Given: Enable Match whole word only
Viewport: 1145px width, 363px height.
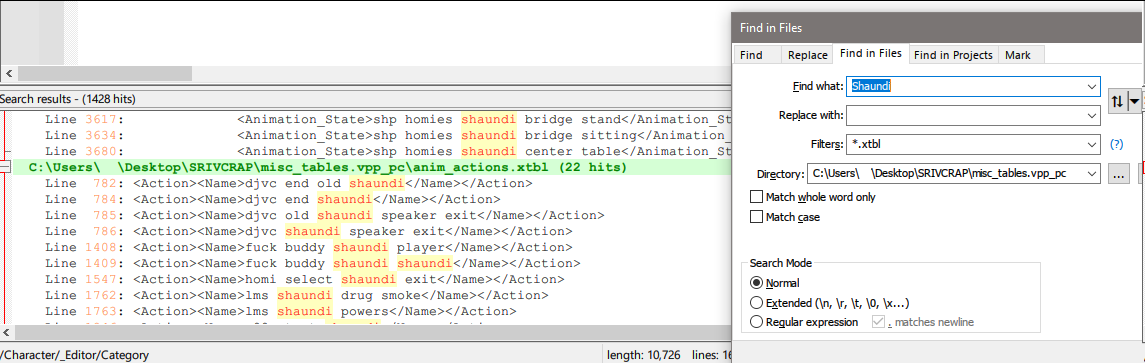Looking at the screenshot, I should [x=757, y=197].
